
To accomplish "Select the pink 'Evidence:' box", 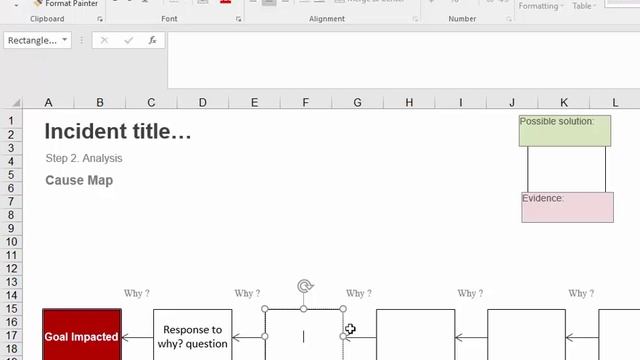I will (x=567, y=207).
